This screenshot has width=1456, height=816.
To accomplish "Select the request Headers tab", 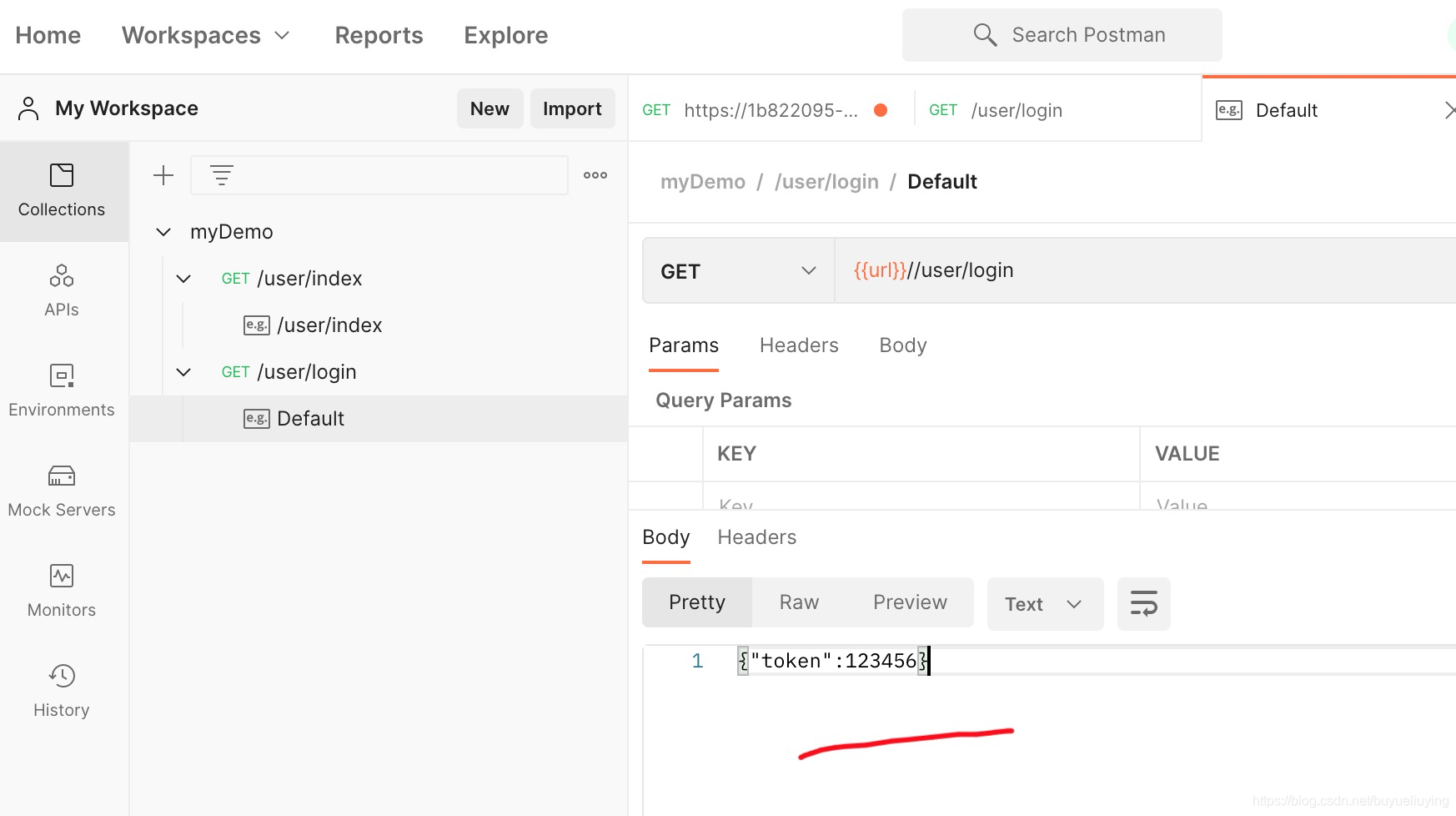I will click(x=799, y=345).
